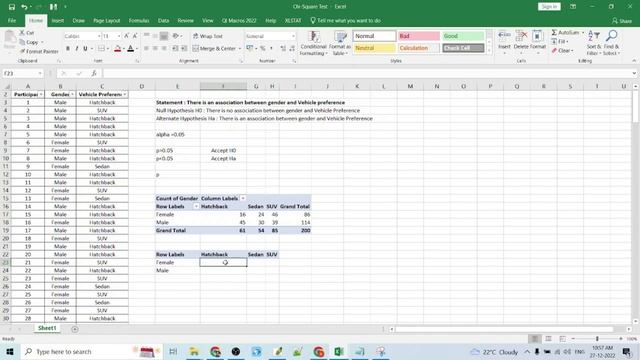Open the pivot Column Labels filter dropdown
640x360 pixels.
pos(243,198)
